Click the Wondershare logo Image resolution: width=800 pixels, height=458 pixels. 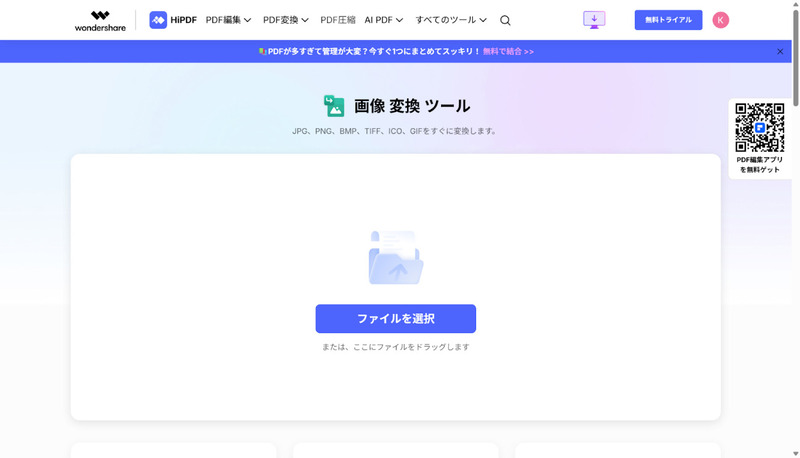(x=100, y=20)
